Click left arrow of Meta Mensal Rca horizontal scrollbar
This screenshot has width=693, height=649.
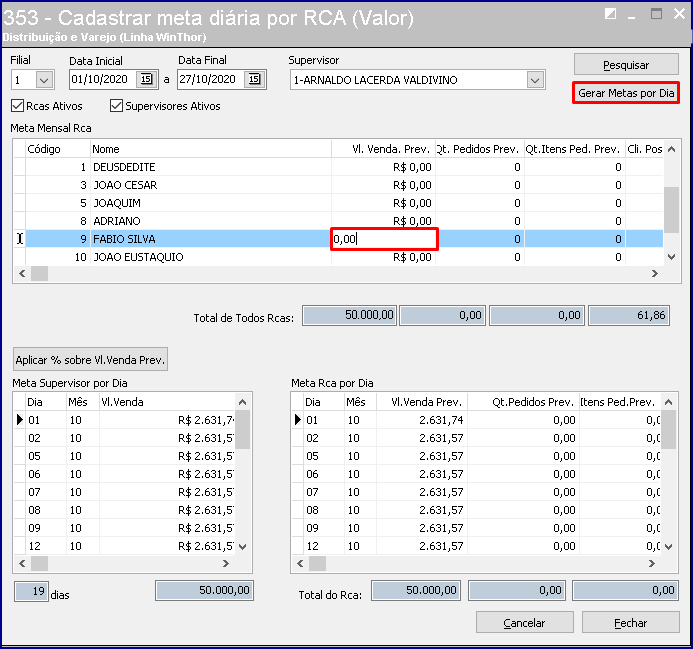pos(22,274)
